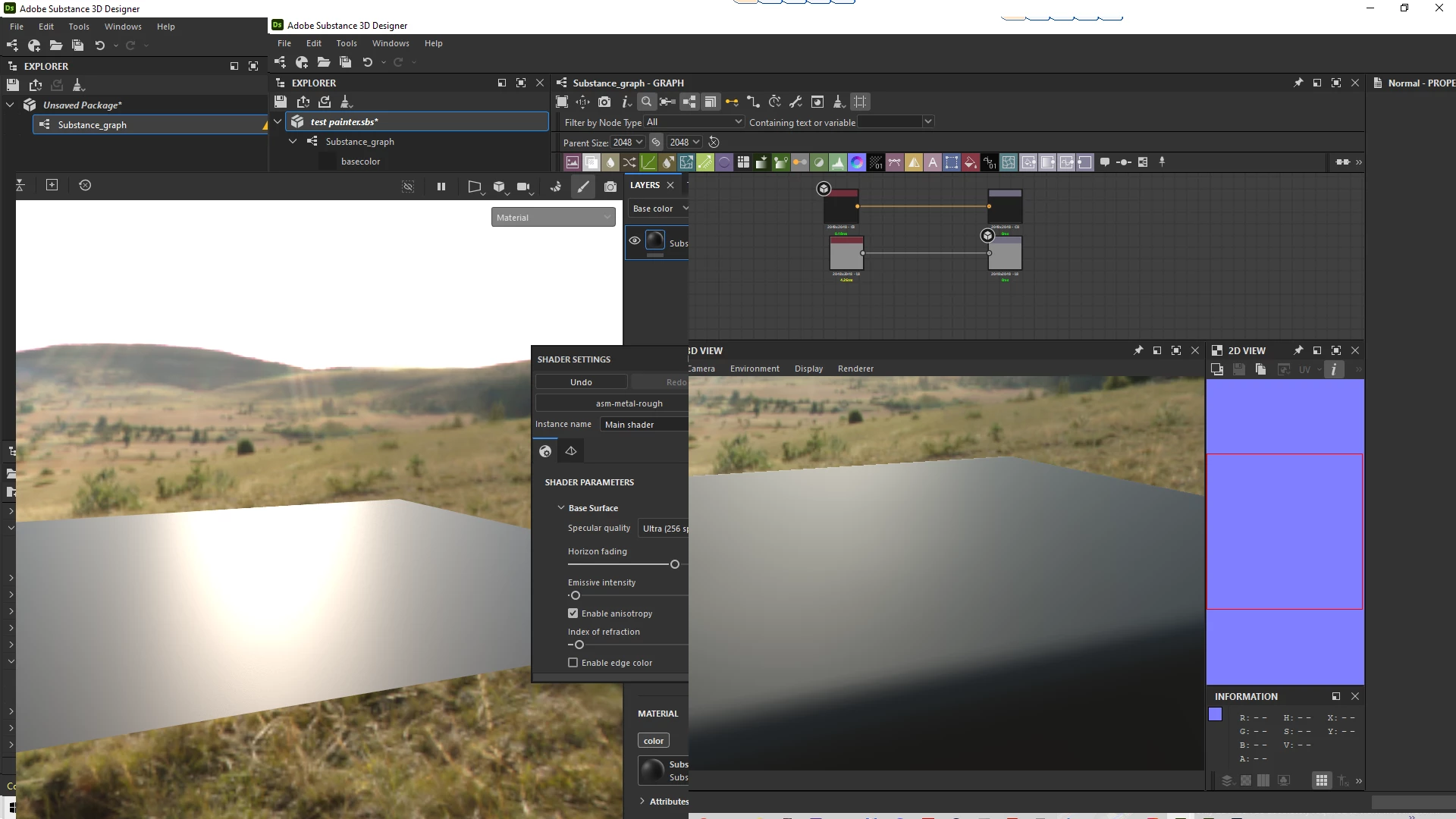
Task: Open the Environment menu in 3D View
Action: 754,369
